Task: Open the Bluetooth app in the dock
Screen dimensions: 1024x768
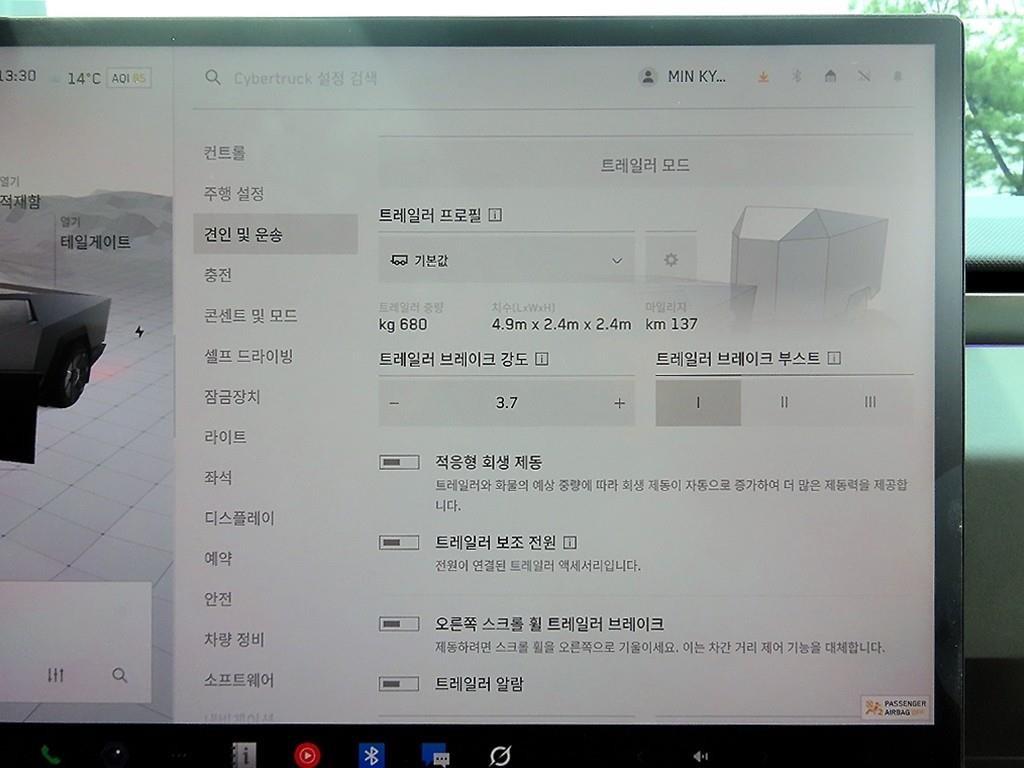Action: (372, 756)
